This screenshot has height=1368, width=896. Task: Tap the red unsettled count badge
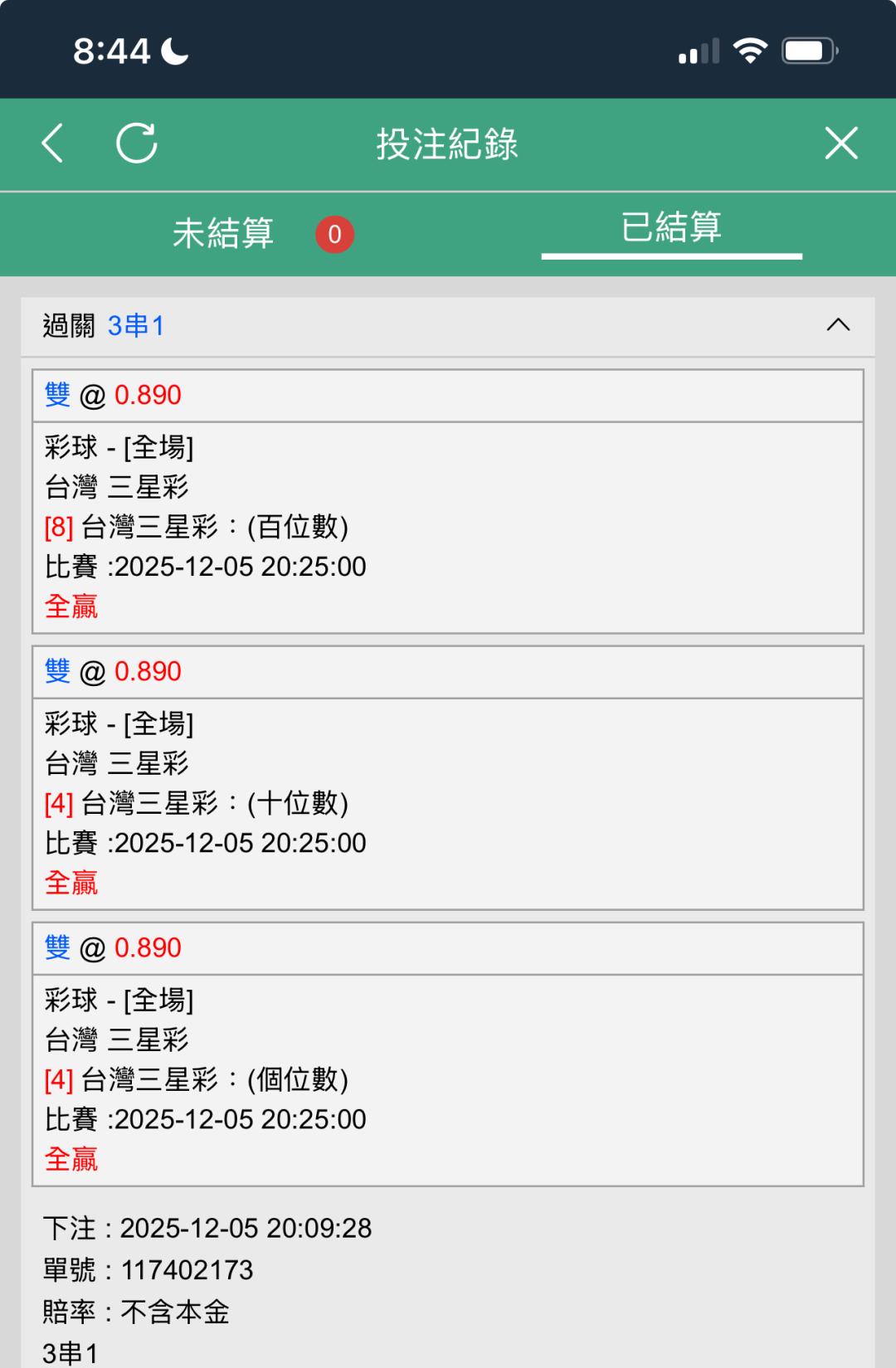pos(334,234)
